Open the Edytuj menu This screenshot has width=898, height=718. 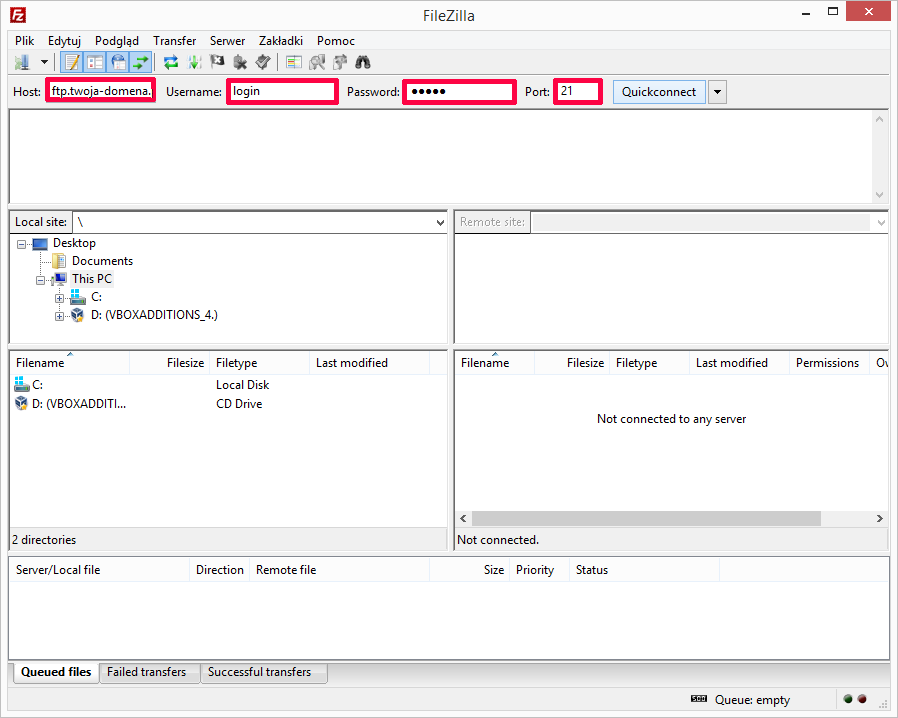click(x=64, y=41)
